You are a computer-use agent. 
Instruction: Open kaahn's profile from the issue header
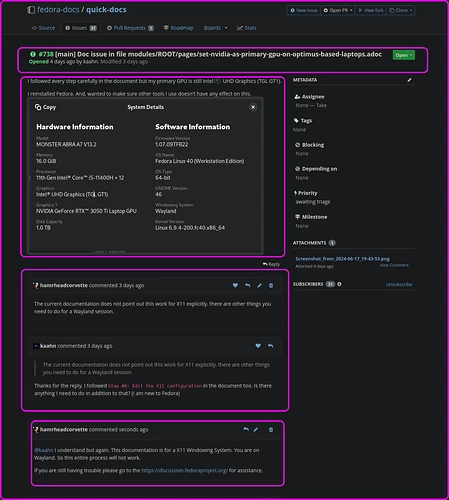pos(90,62)
